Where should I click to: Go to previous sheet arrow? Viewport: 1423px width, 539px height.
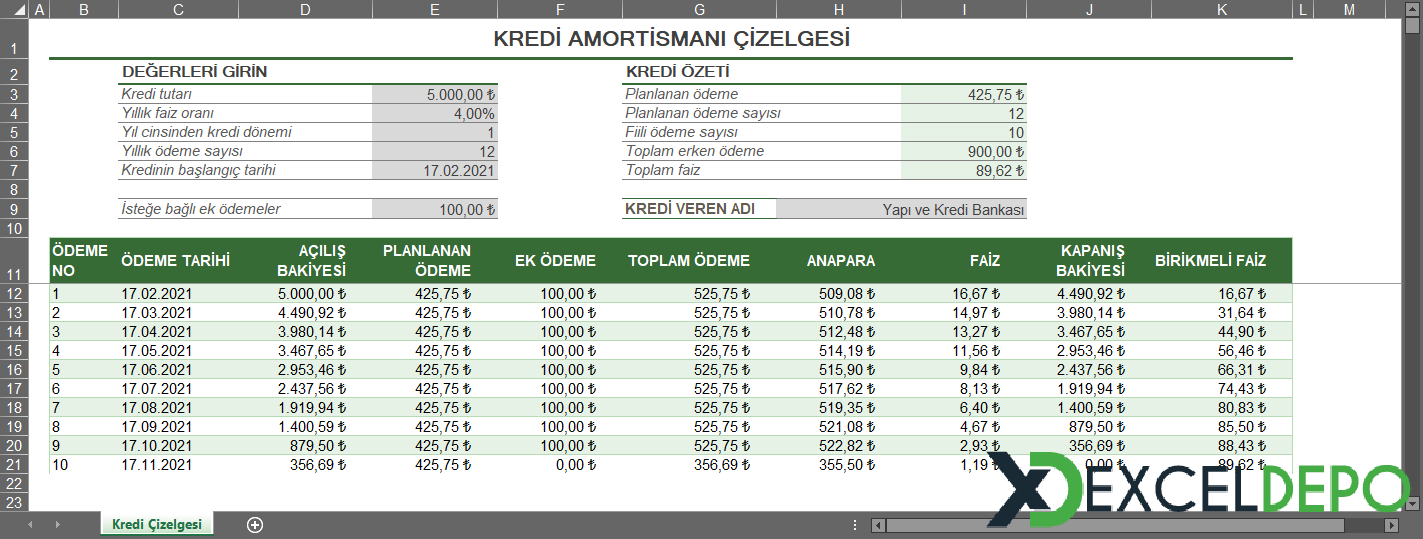30,524
